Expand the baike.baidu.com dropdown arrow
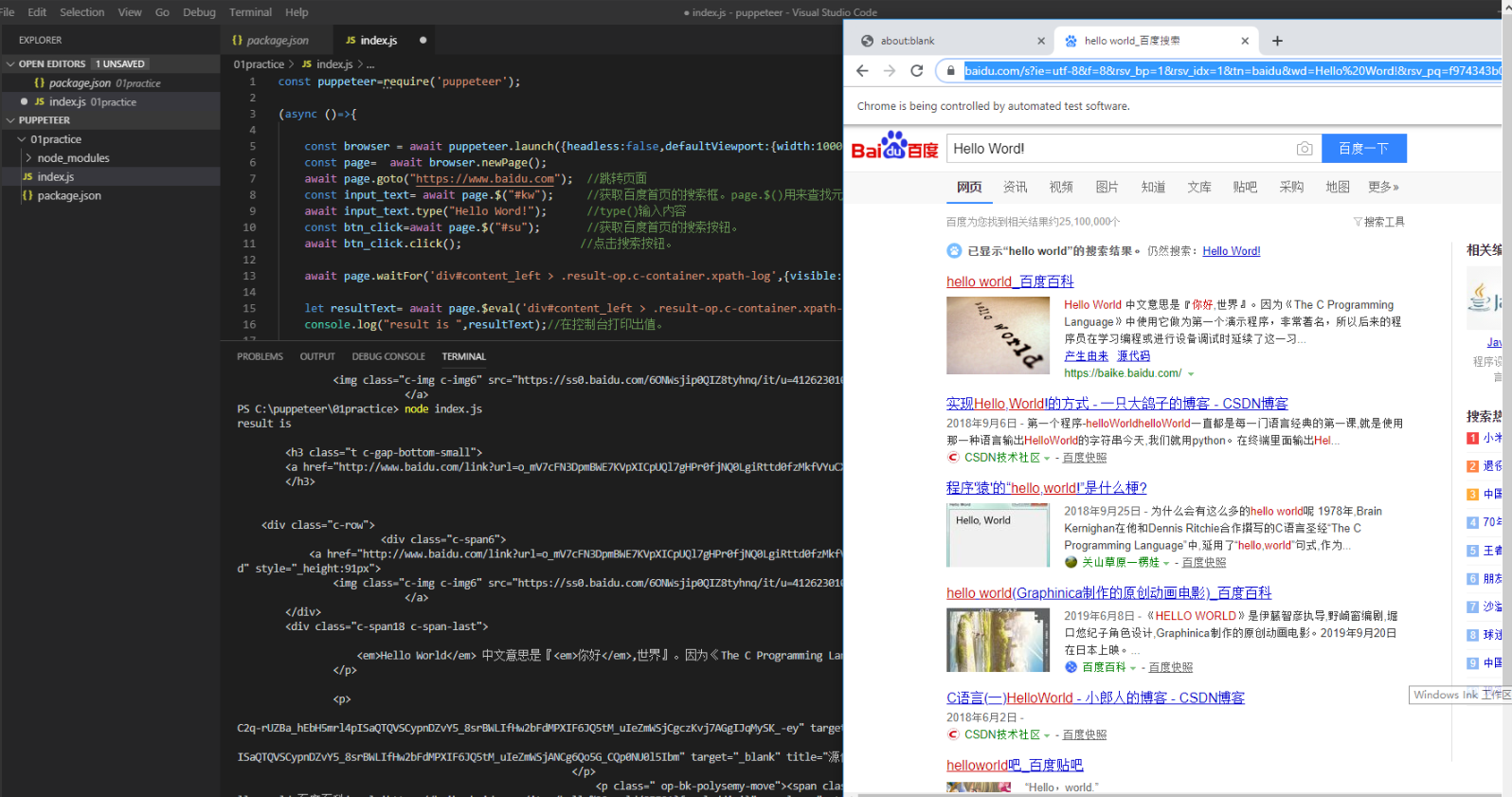Screen dimensions: 1512x797 [x=1191, y=374]
